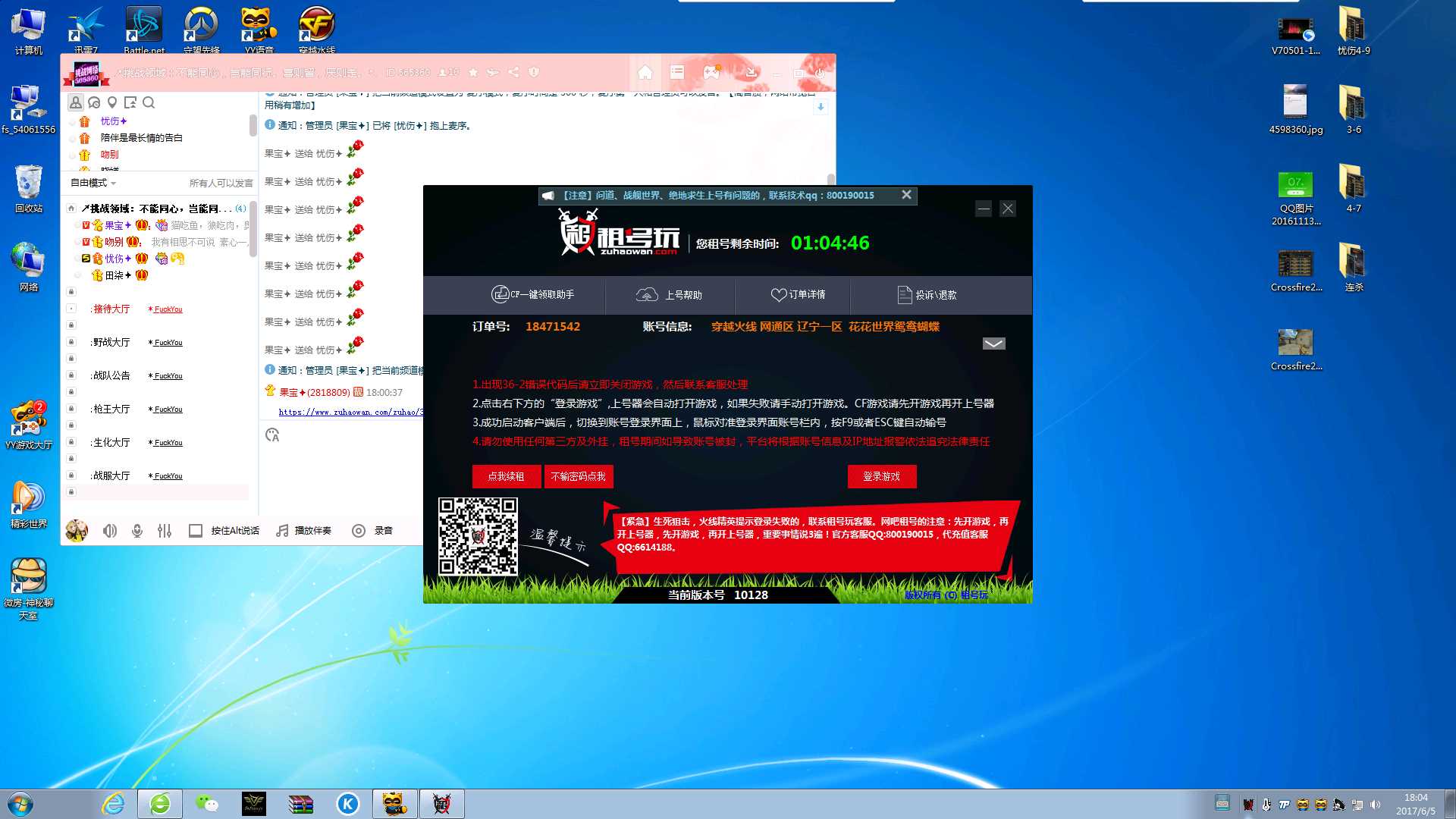Select the 连杀 folder on the desktop
The width and height of the screenshot is (1456, 819).
pyautogui.click(x=1354, y=268)
